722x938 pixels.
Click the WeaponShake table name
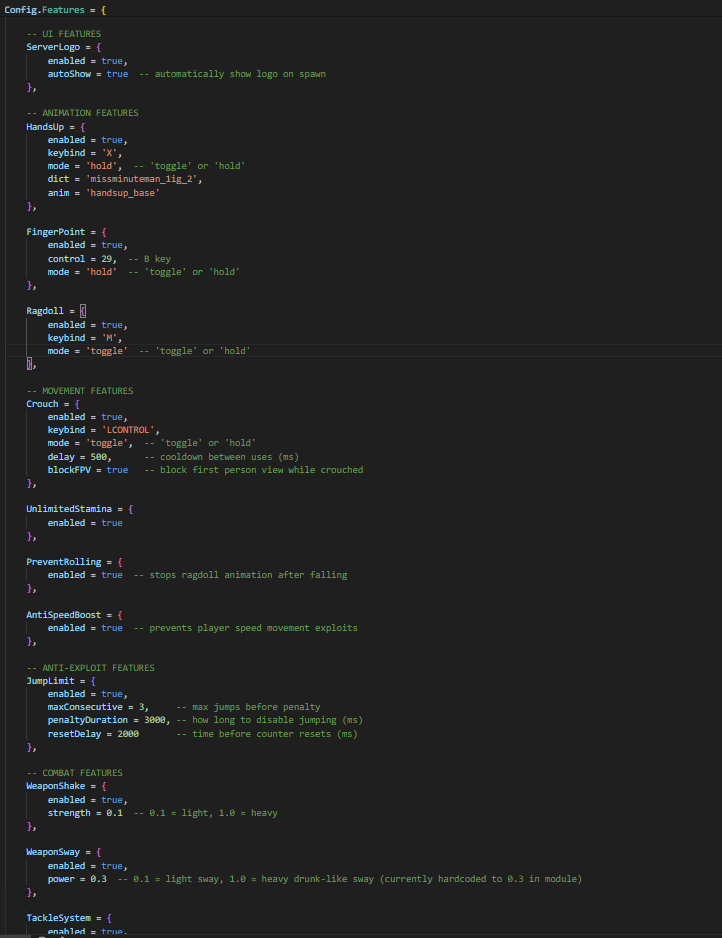coord(56,787)
